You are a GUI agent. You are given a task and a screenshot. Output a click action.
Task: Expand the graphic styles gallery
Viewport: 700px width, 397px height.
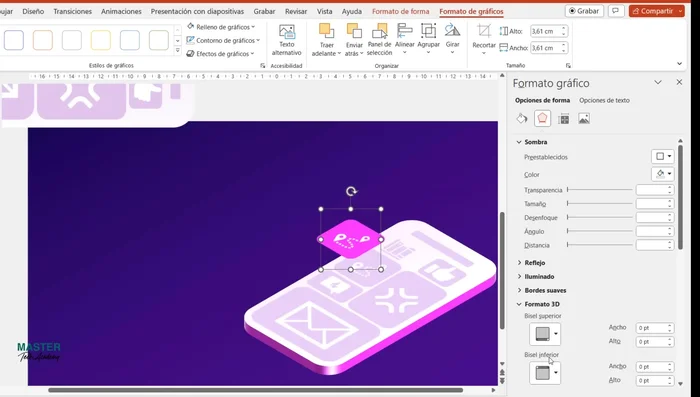[177, 51]
